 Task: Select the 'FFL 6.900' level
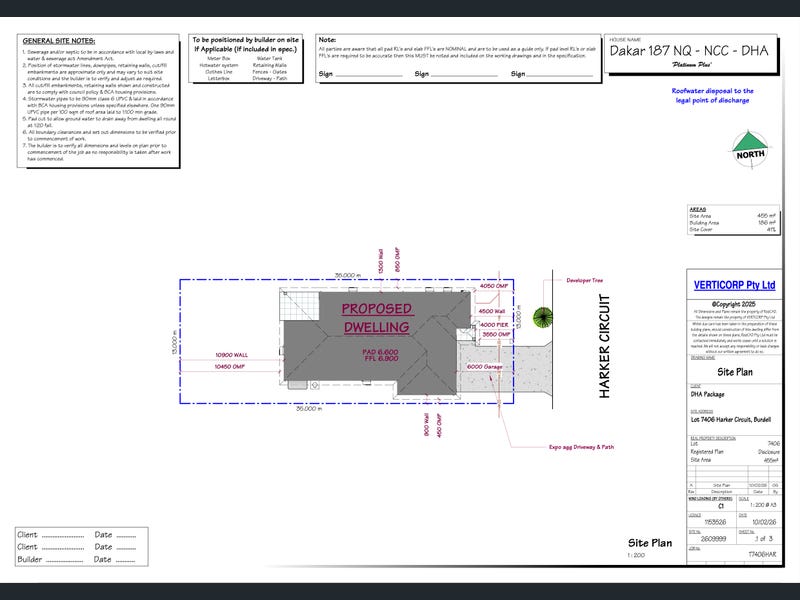(381, 359)
